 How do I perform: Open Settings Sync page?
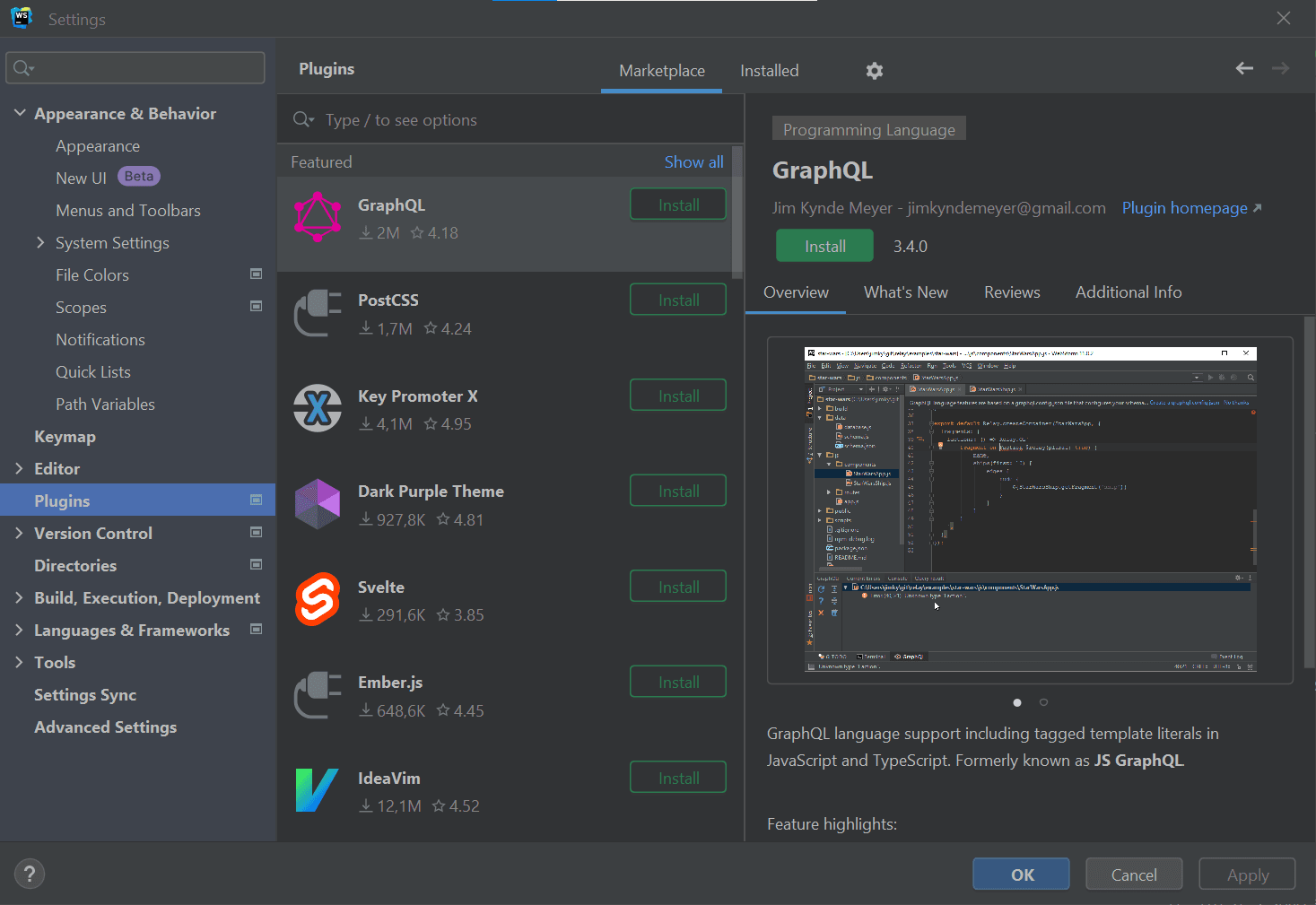pyautogui.click(x=85, y=694)
